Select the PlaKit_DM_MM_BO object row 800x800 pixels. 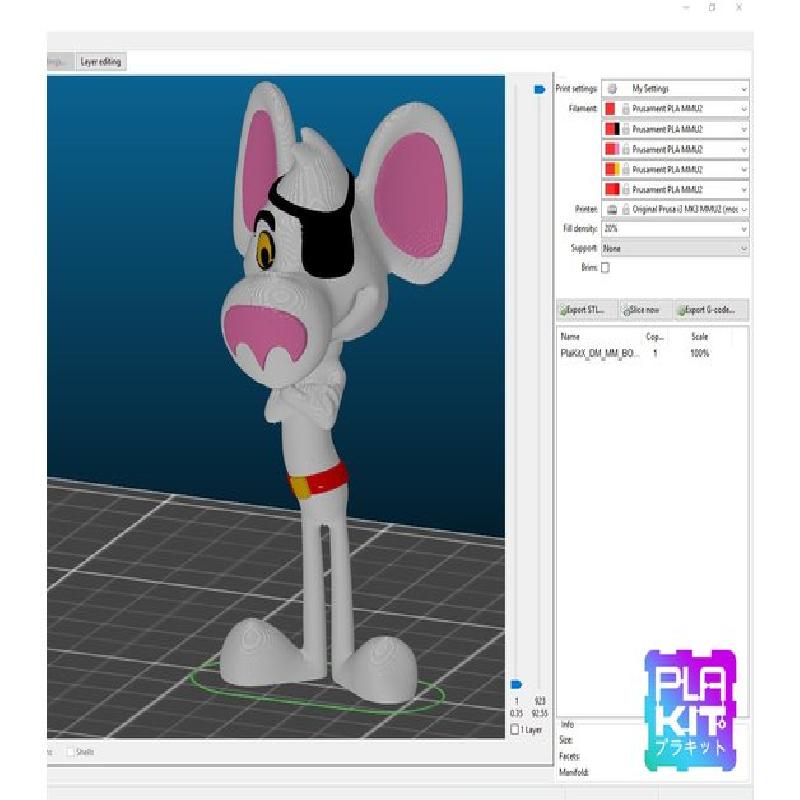652,353
